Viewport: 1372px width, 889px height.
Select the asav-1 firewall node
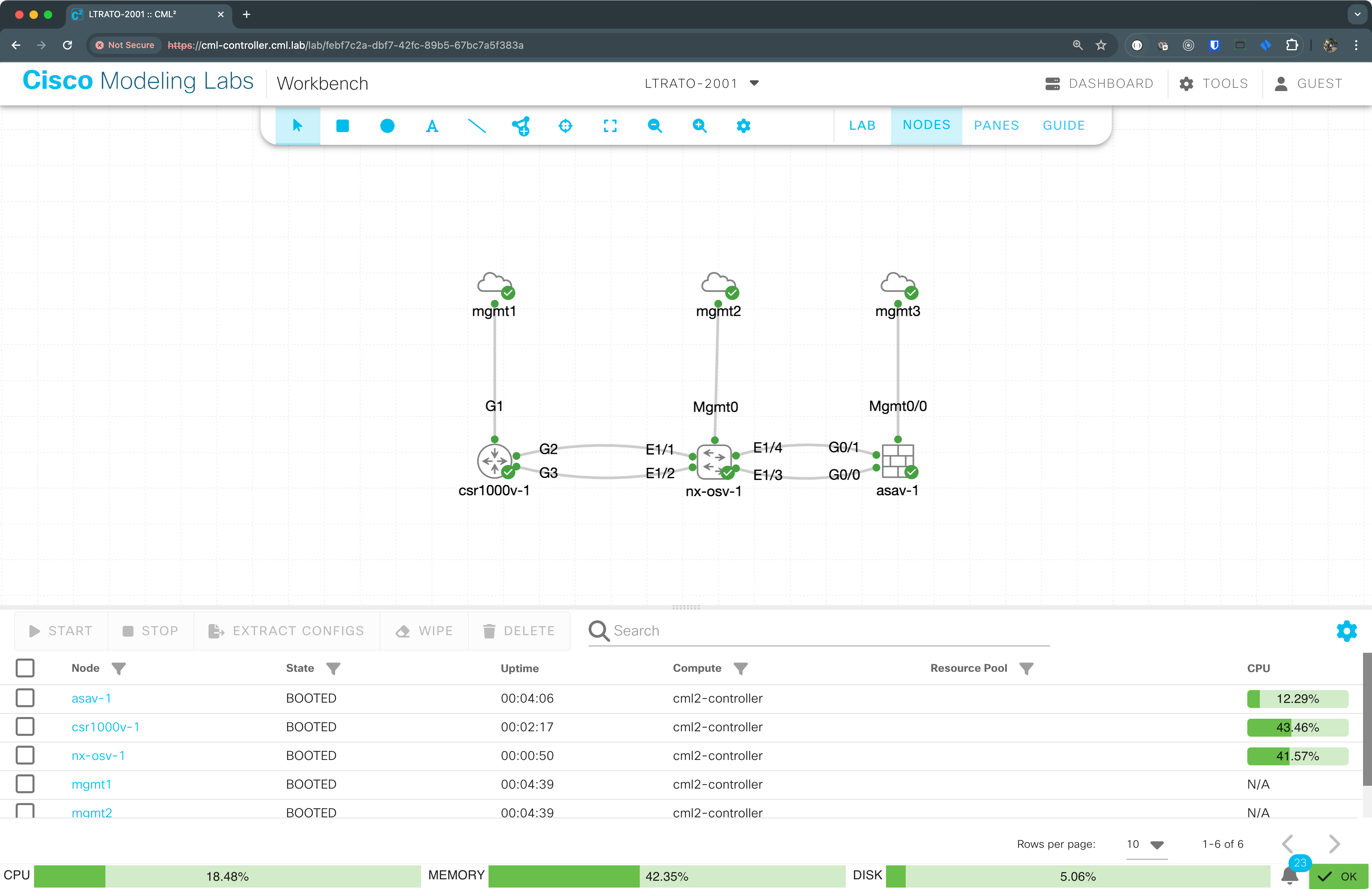coord(897,461)
